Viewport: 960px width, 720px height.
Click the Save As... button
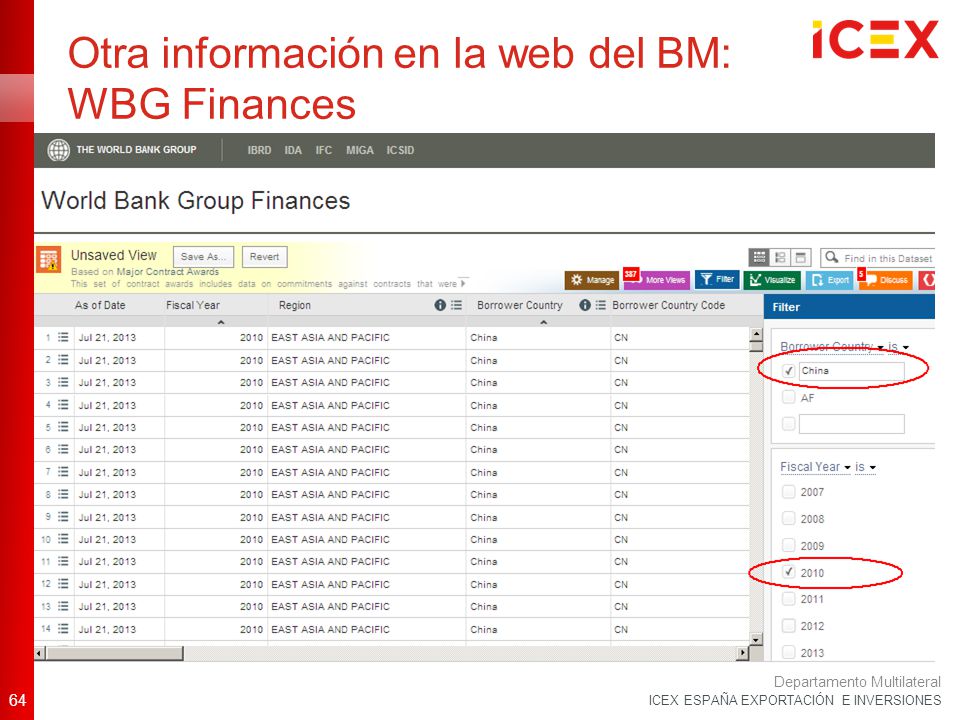click(x=203, y=257)
